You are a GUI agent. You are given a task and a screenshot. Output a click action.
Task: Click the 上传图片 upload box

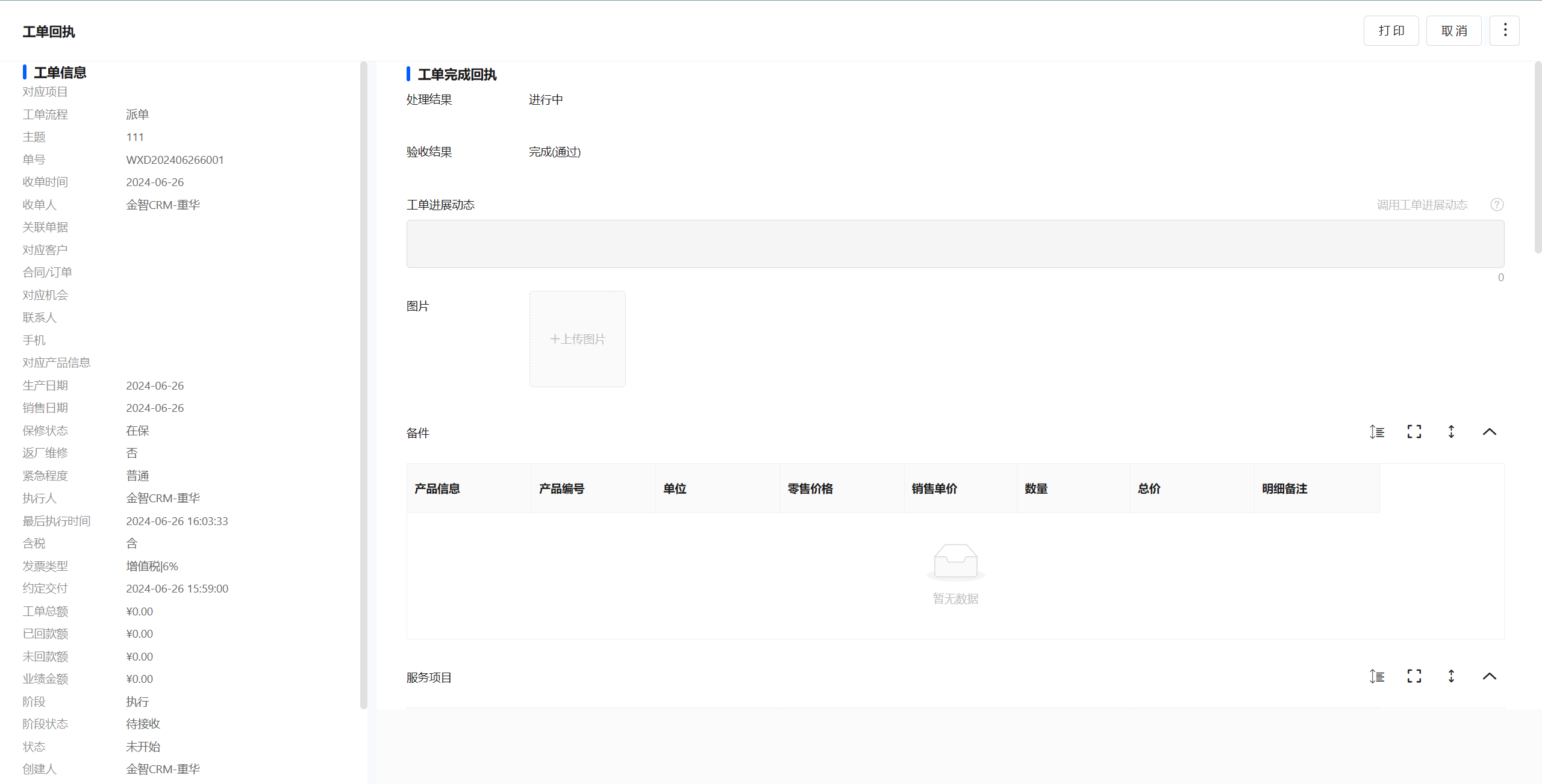[577, 339]
